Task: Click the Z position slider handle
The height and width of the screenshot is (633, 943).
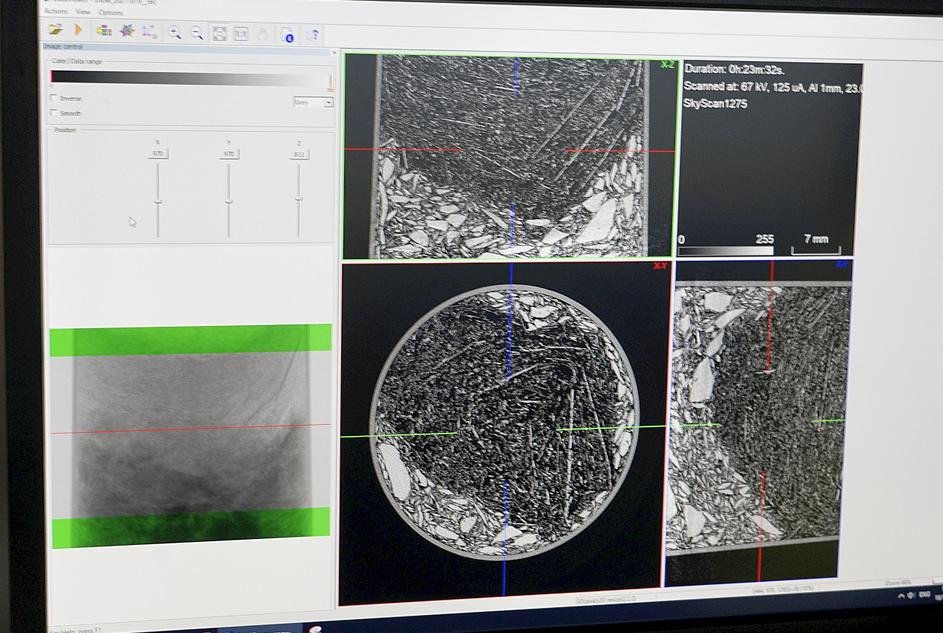Action: [x=299, y=197]
